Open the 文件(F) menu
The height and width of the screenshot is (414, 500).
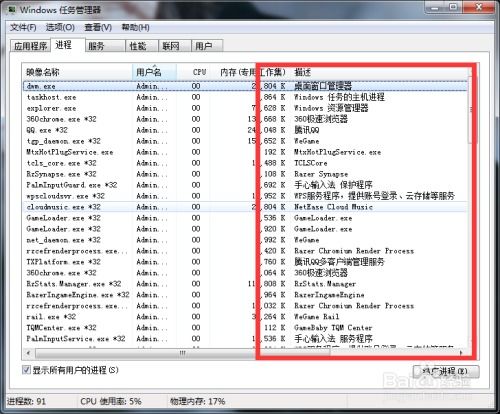point(23,27)
